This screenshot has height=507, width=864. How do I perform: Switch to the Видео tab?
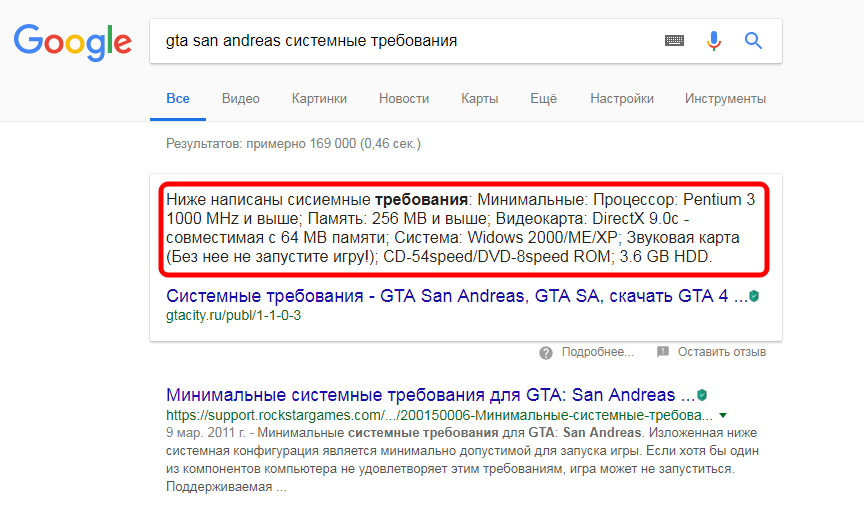pyautogui.click(x=241, y=99)
